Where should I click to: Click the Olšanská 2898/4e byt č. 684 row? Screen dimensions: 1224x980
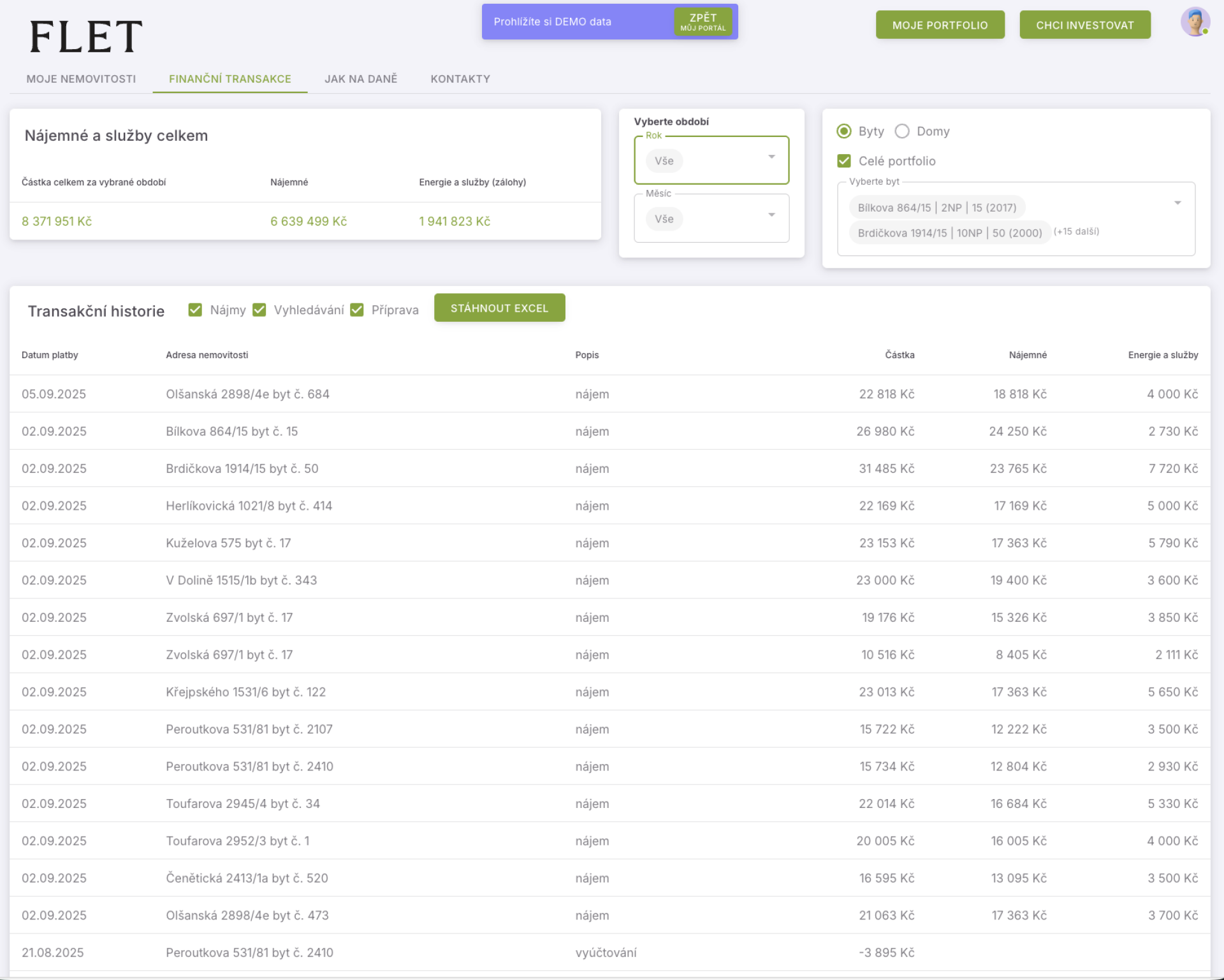click(247, 394)
